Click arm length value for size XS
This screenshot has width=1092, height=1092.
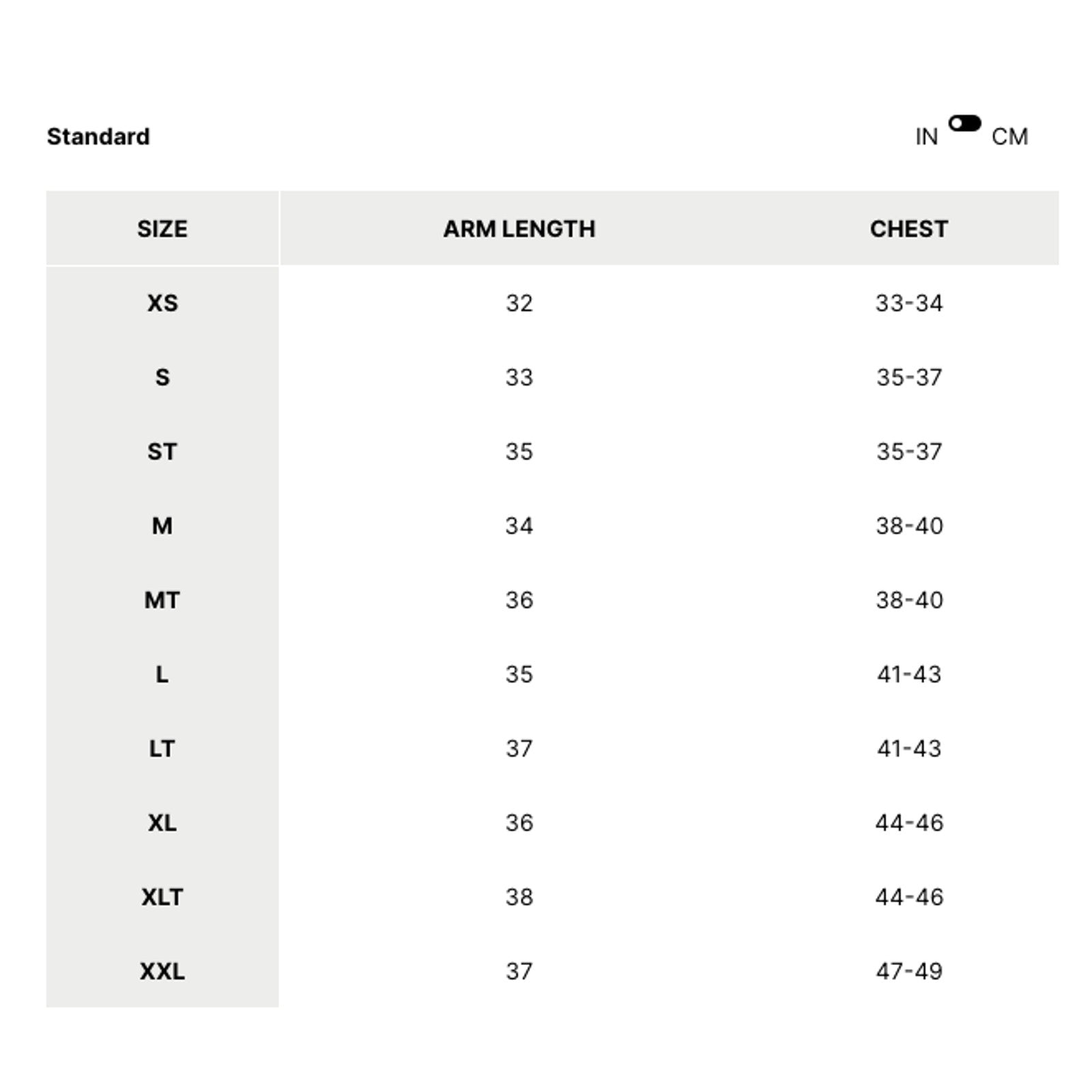point(519,303)
